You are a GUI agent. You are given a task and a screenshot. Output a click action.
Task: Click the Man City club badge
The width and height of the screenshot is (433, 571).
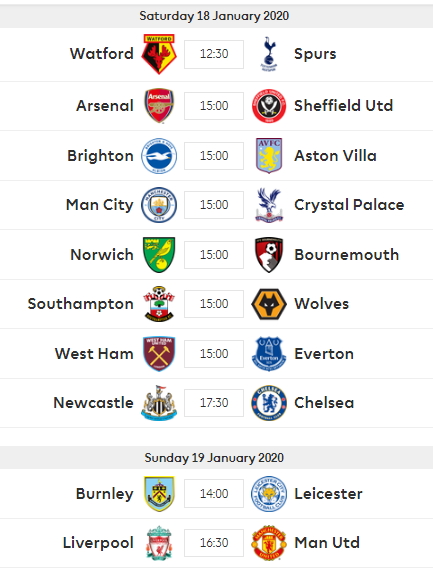pyautogui.click(x=159, y=205)
